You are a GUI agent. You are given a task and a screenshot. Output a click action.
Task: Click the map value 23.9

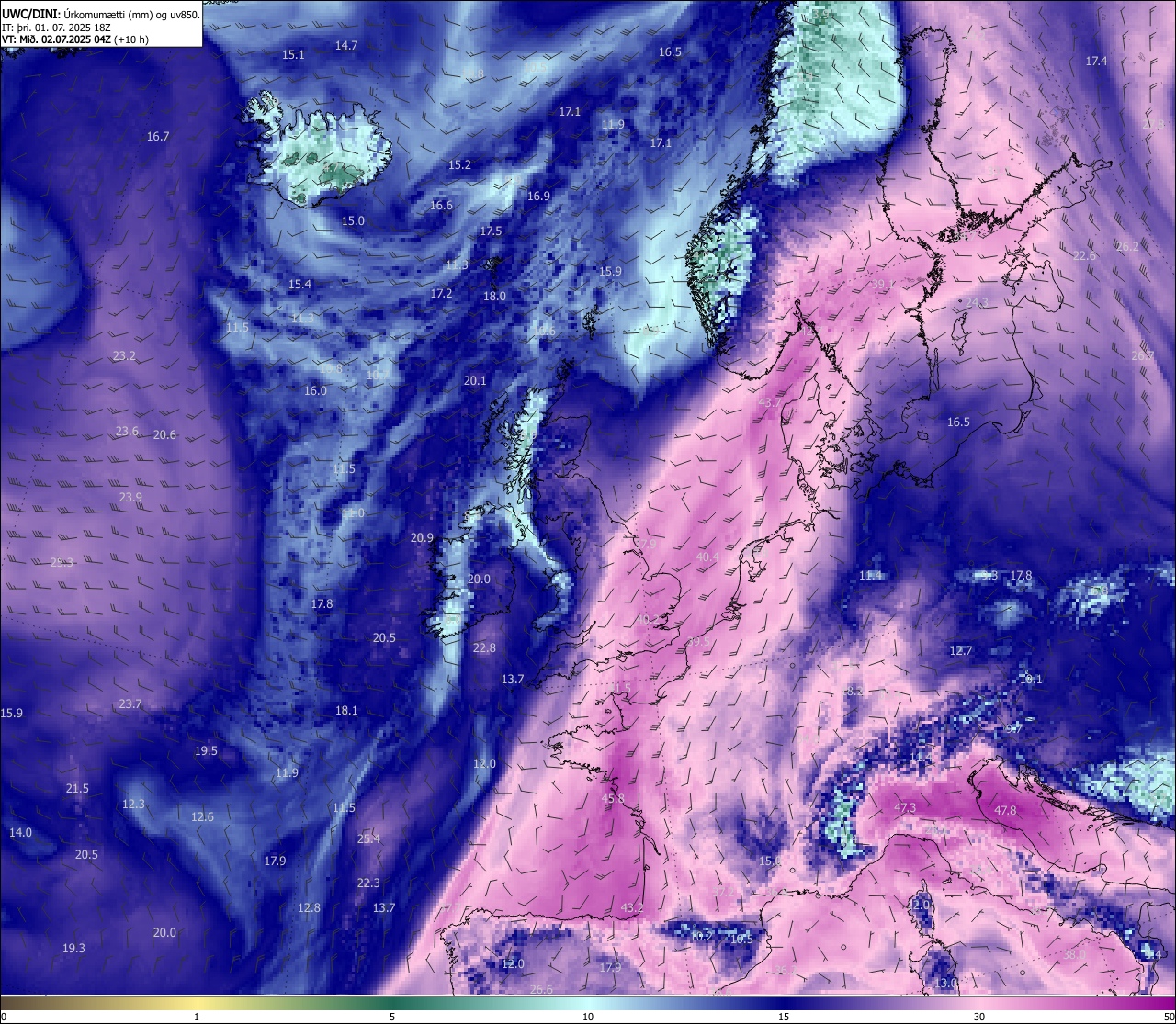tap(130, 498)
